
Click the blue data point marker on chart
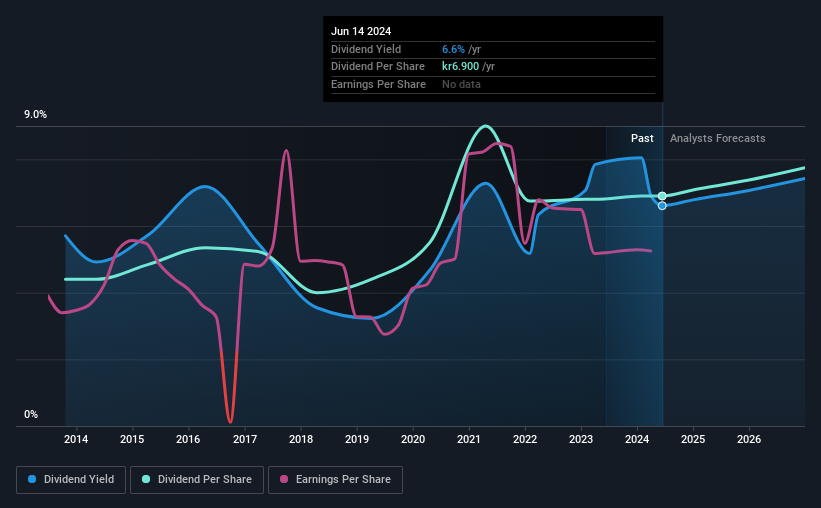(x=662, y=206)
